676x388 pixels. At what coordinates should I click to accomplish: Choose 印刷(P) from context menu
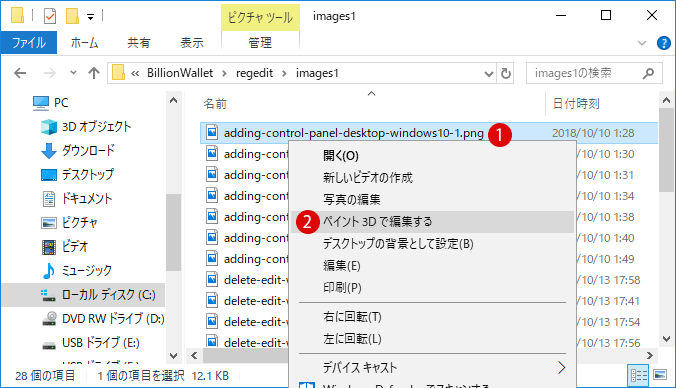432,288
